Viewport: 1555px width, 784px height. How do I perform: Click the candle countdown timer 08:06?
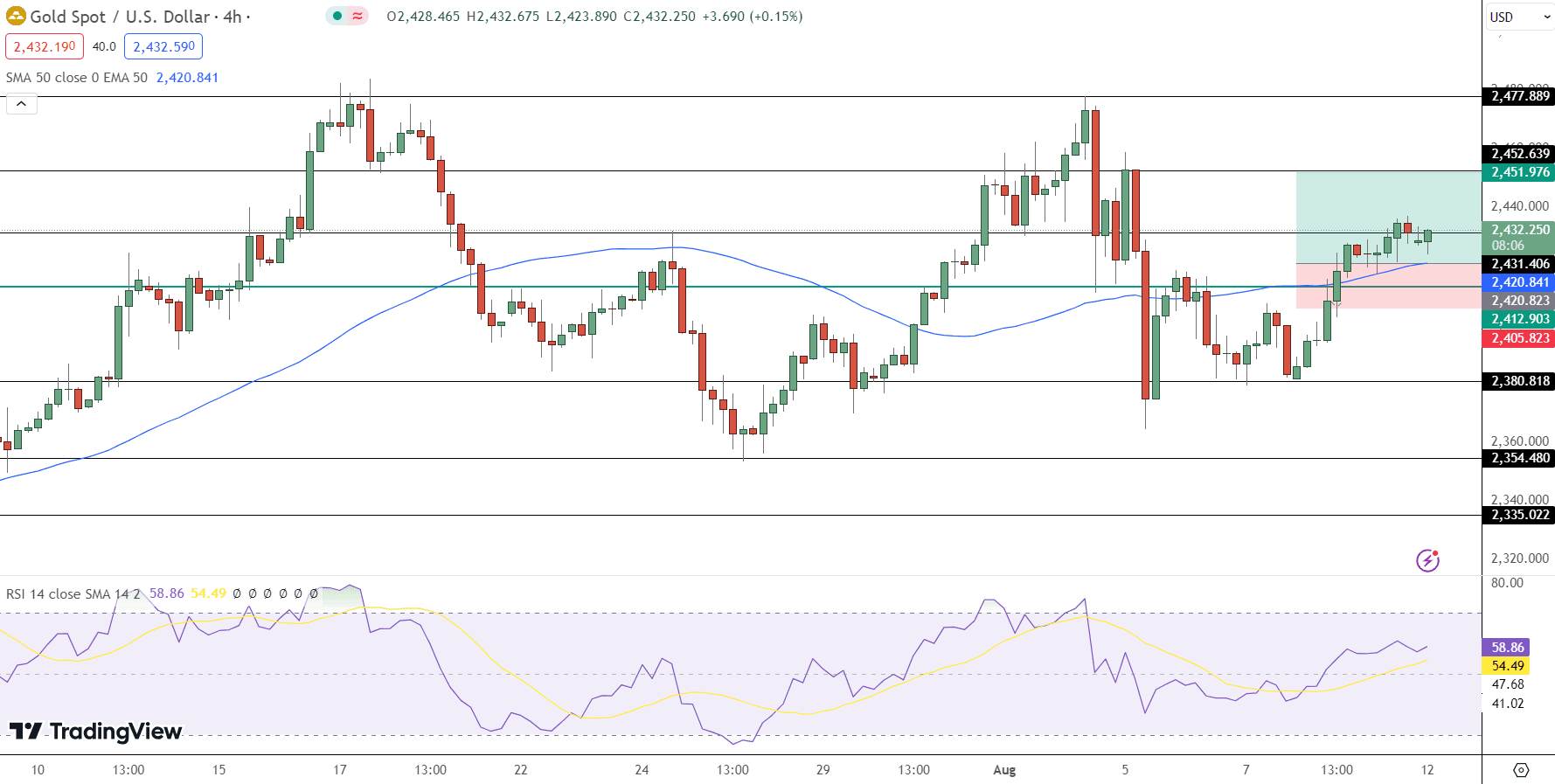(1508, 246)
